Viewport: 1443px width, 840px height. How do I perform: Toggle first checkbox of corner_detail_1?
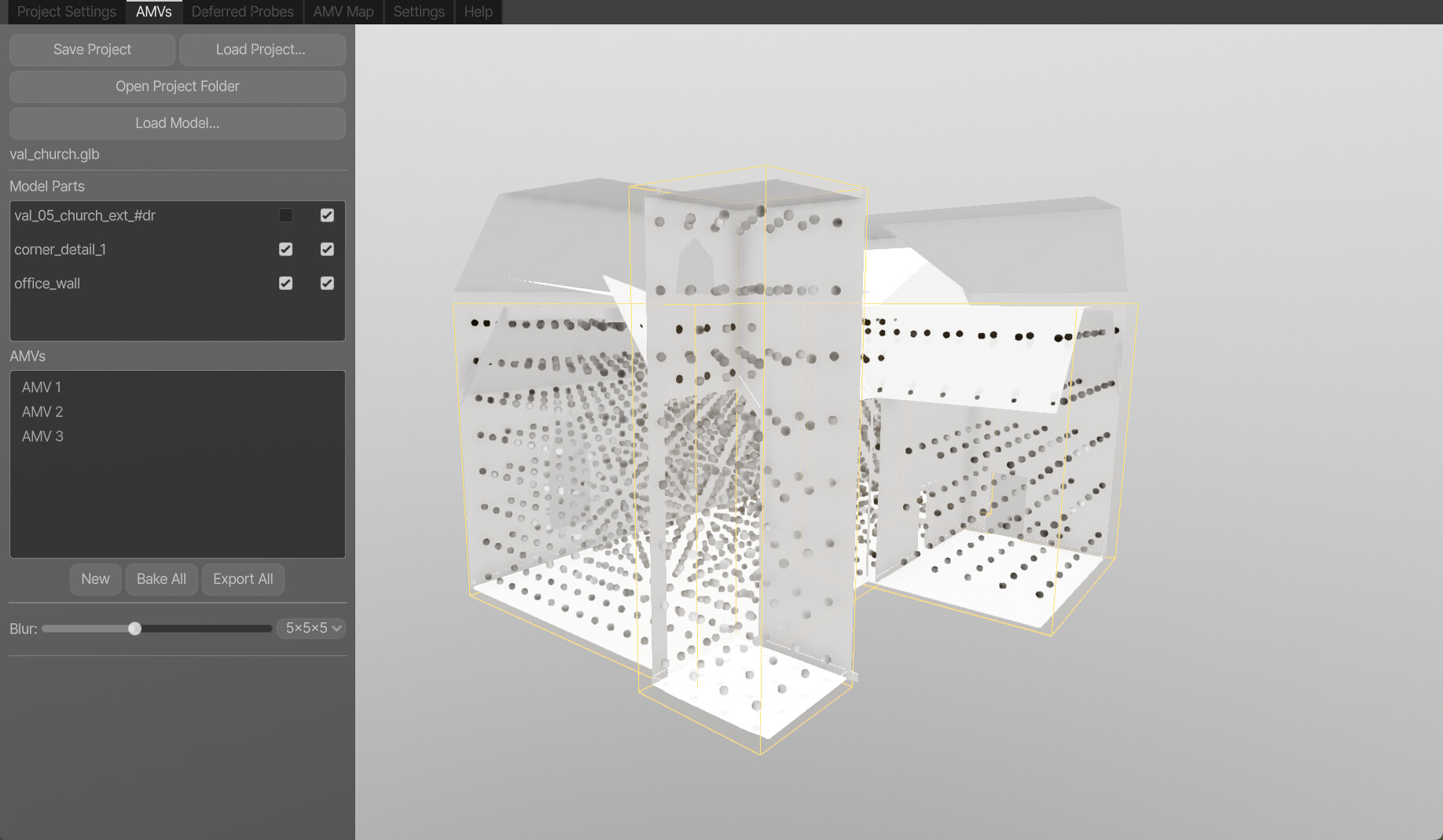click(x=285, y=249)
